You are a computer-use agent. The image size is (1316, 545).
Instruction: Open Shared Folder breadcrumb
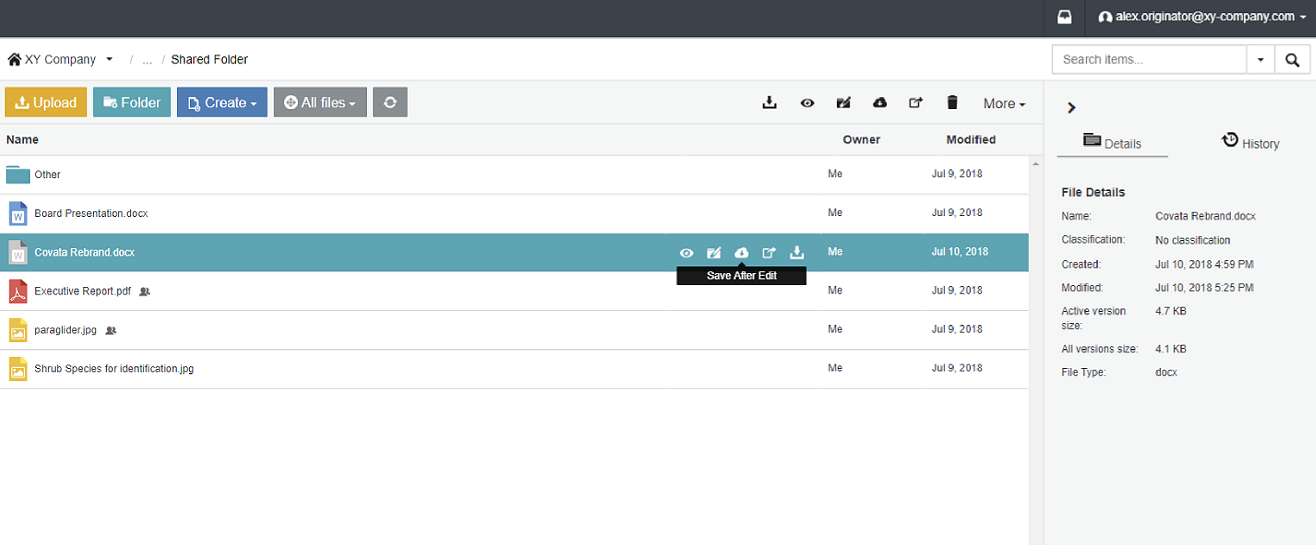coord(209,59)
